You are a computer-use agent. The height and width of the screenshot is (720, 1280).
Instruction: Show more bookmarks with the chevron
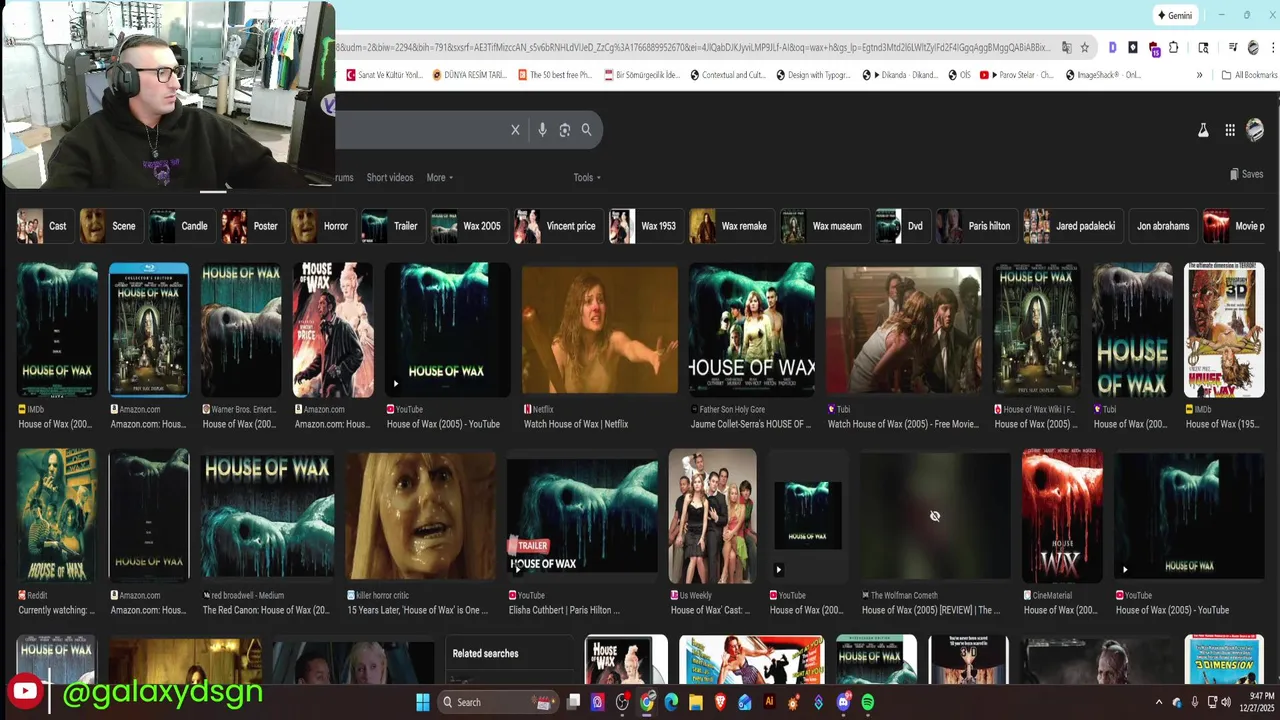coord(1199,75)
